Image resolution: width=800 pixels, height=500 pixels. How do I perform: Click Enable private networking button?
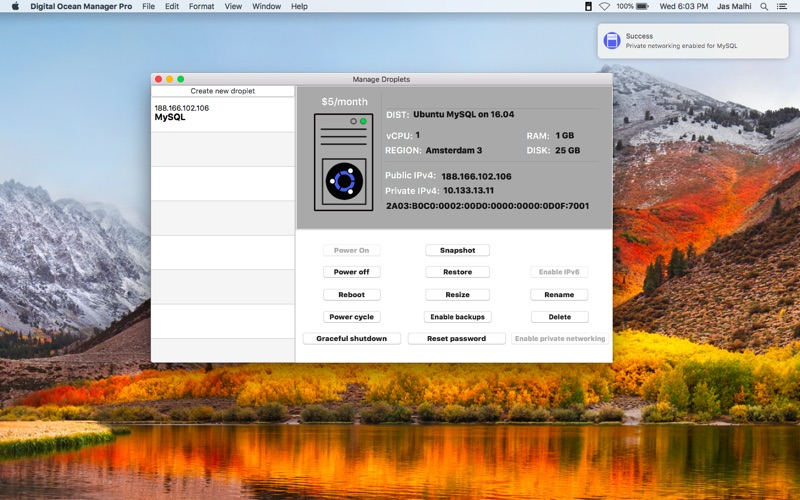click(x=560, y=339)
